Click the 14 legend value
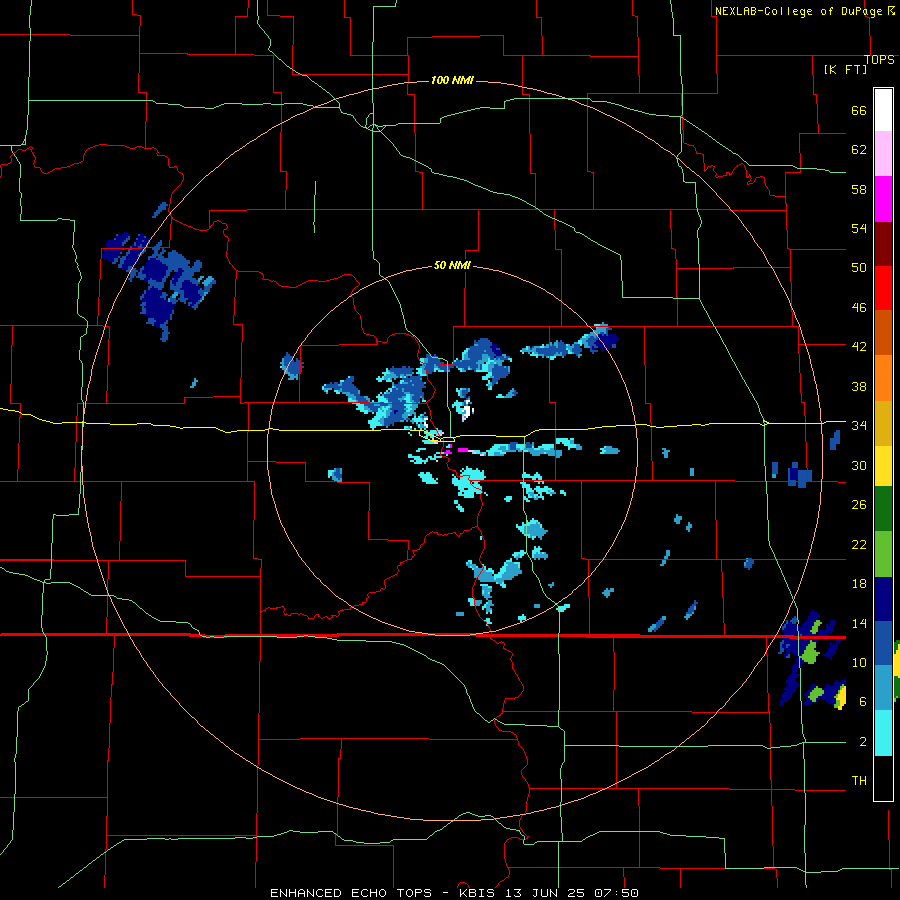Viewport: 900px width, 900px height. tap(859, 623)
